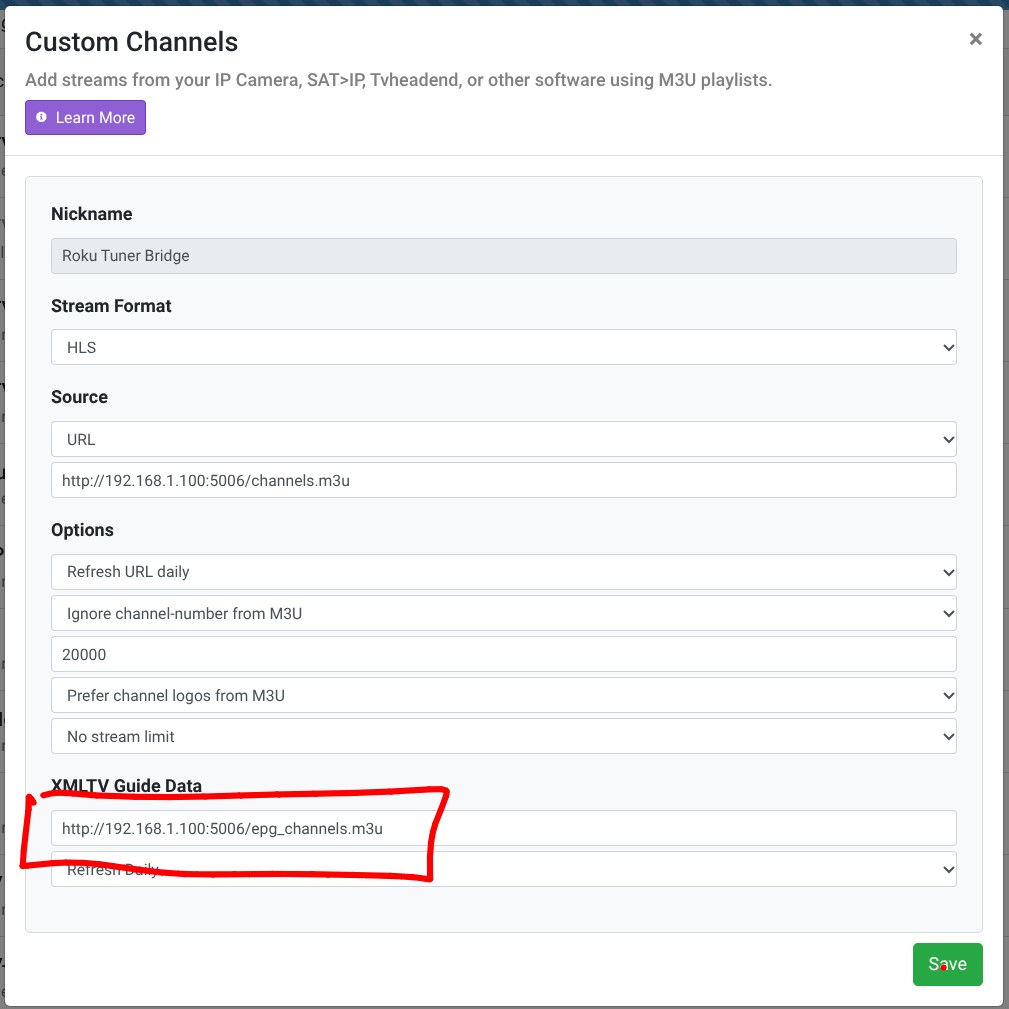
Task: Click the starting channel number field 20000
Action: pyautogui.click(x=503, y=654)
